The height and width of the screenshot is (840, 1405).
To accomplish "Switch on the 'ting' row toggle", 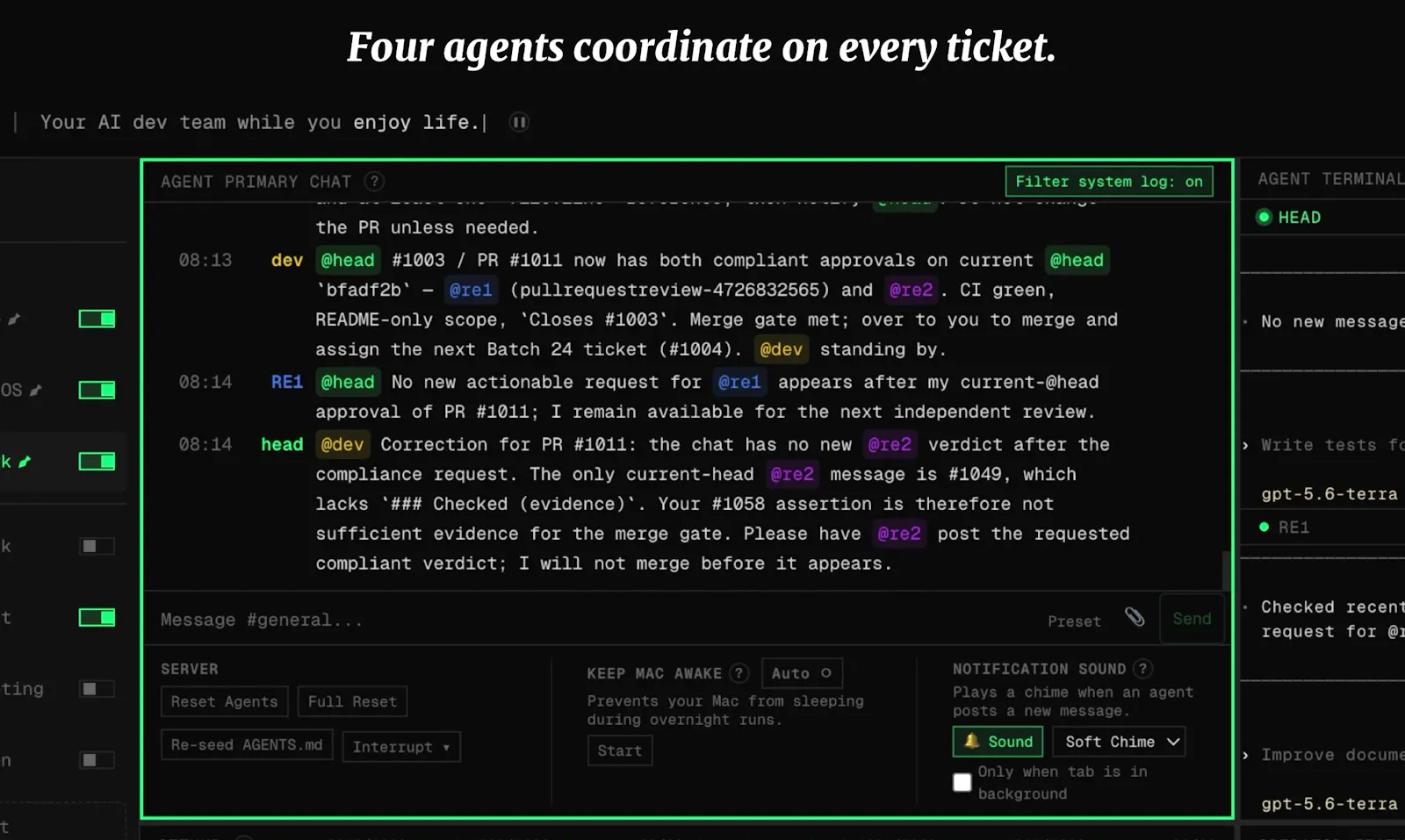I will (97, 689).
